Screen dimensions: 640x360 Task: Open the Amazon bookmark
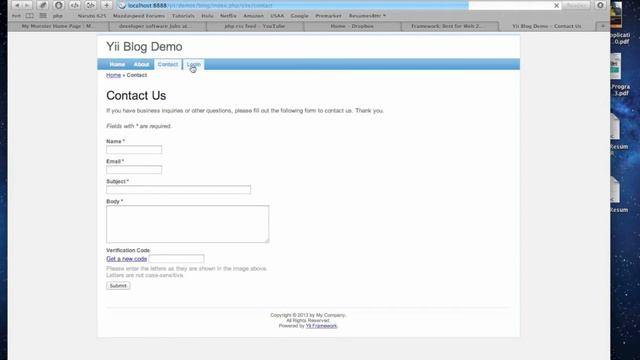point(253,16)
